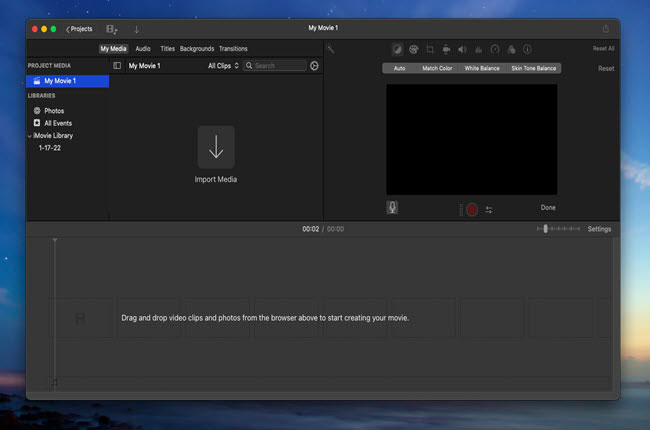This screenshot has width=650, height=430.
Task: Open the clip filter and audio effects icon
Action: pos(512,50)
